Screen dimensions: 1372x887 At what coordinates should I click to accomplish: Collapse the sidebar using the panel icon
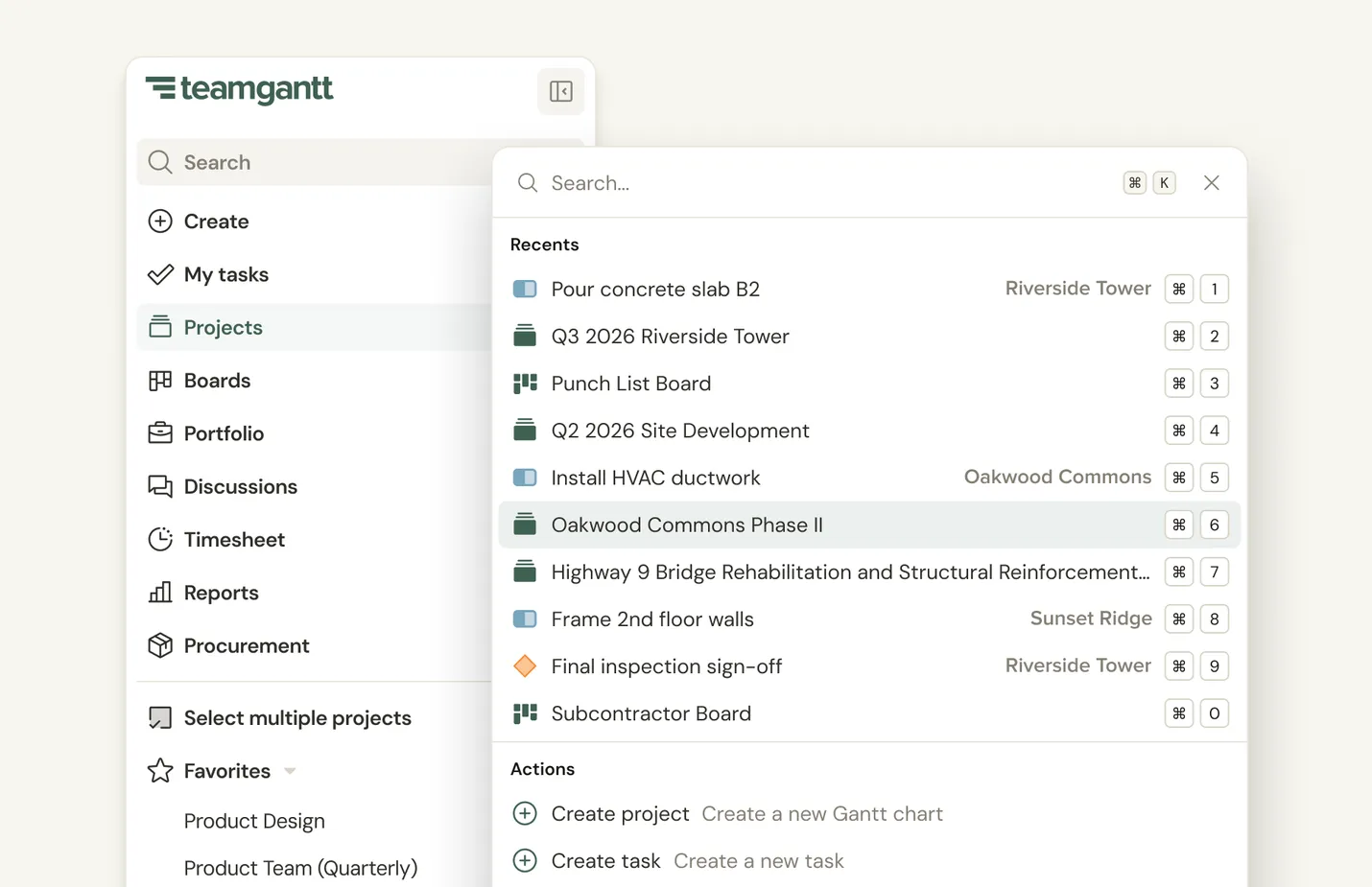[x=561, y=91]
